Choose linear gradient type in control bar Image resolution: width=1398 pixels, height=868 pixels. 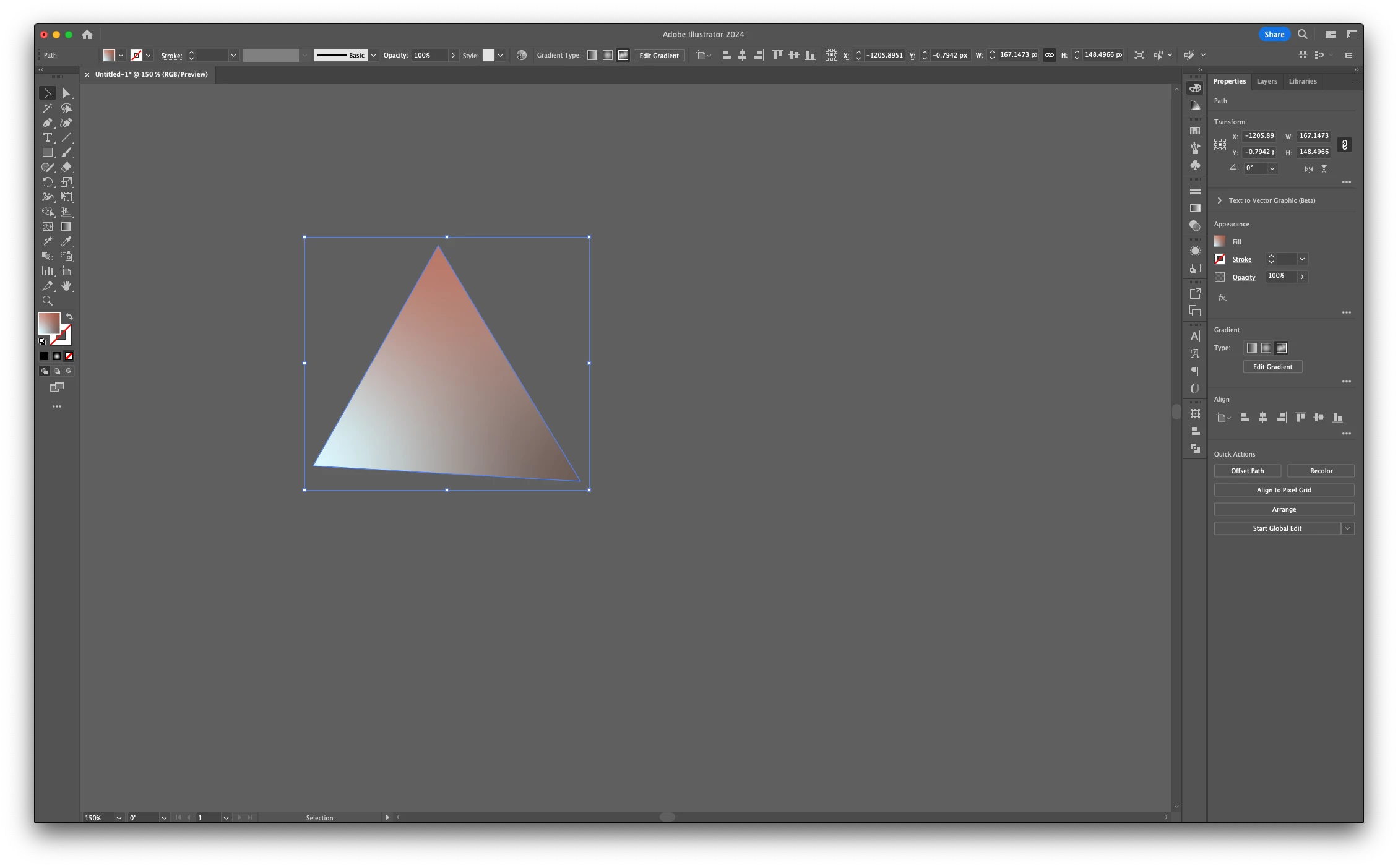point(592,56)
